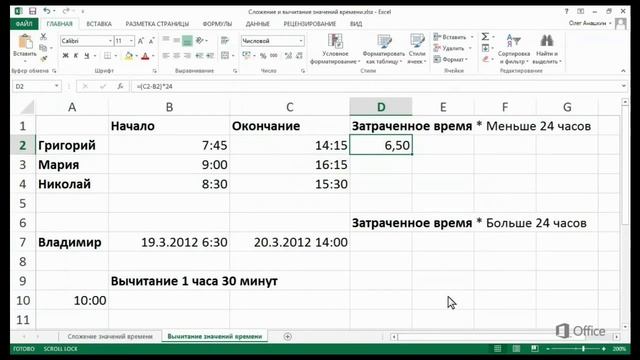Viewport: 640px width, 360px height.
Task: Switch to the ФОРМУЛЫ tab
Action: pos(217,24)
